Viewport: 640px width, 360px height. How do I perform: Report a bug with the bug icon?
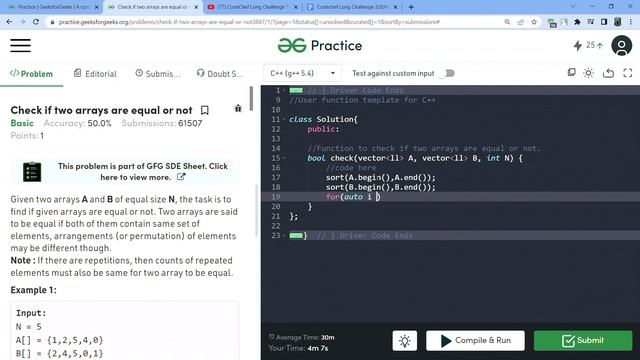click(x=238, y=108)
